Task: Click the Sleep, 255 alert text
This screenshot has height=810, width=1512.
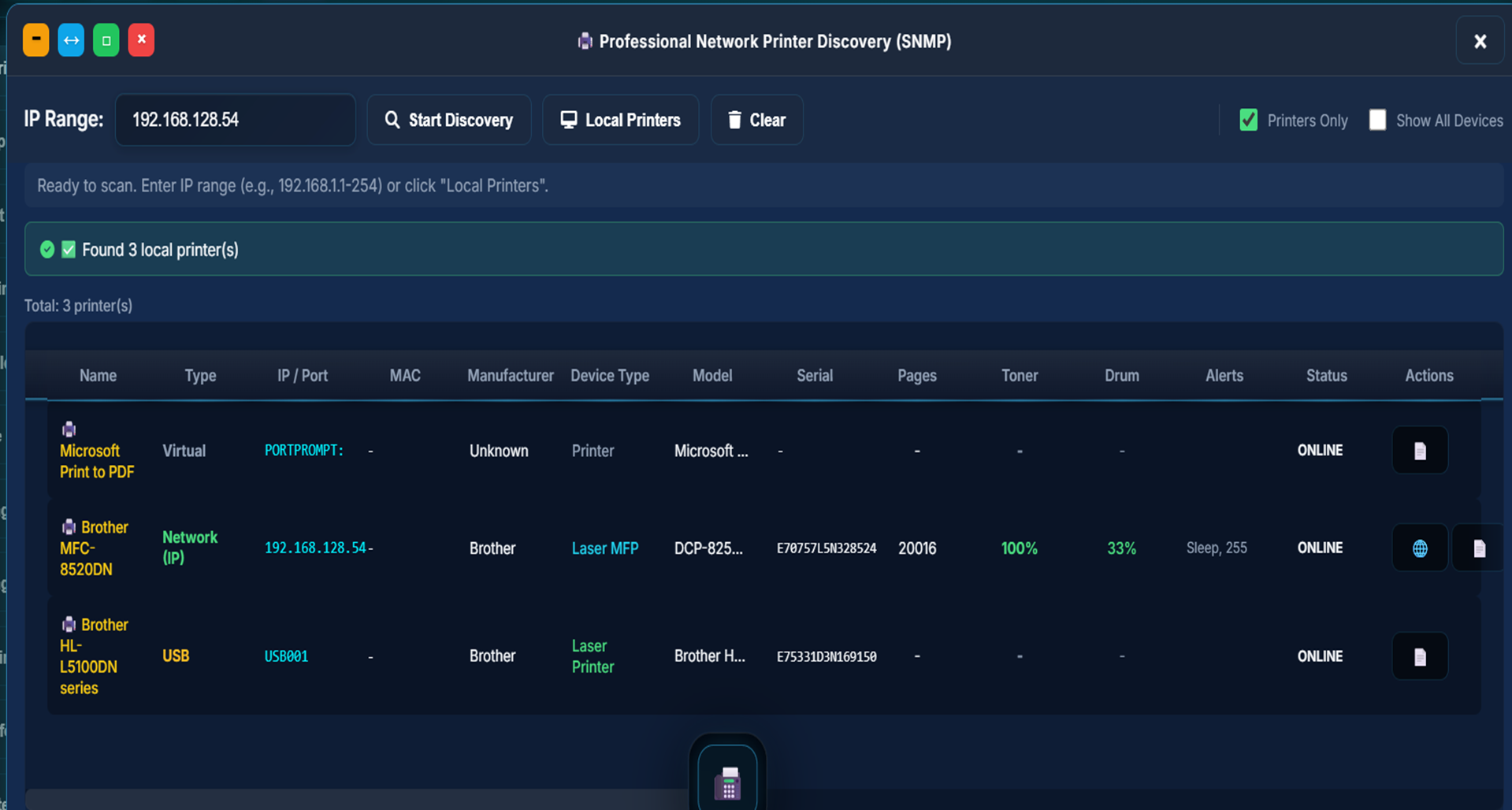Action: 1217,548
